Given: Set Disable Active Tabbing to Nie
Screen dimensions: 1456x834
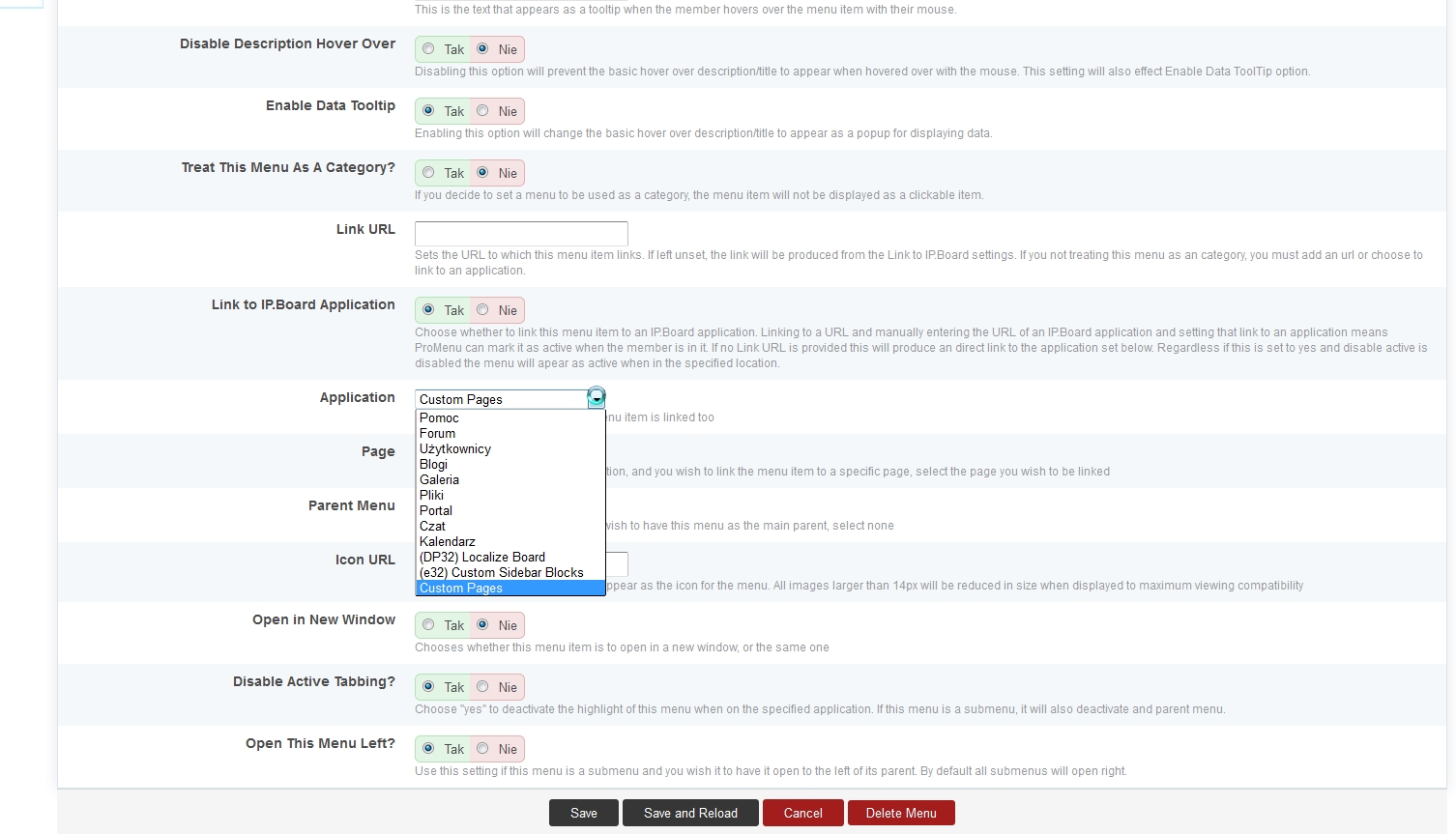Looking at the screenshot, I should [x=482, y=687].
